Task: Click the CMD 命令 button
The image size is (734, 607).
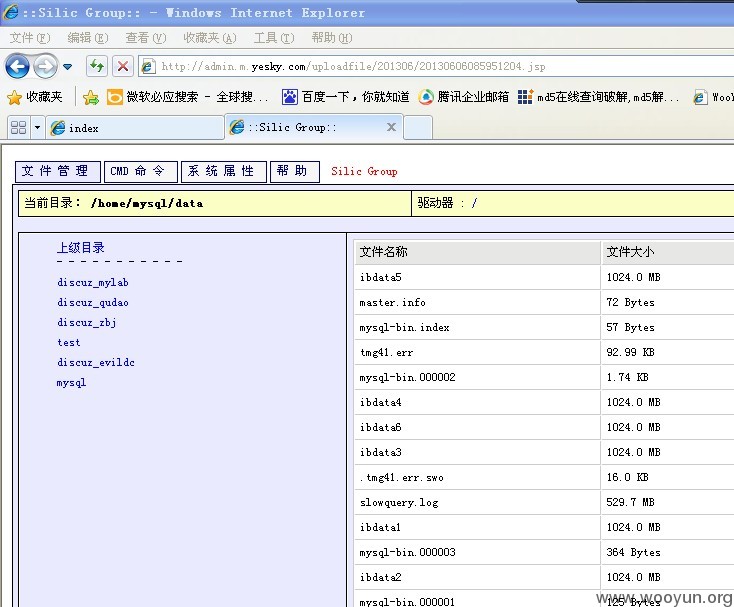Action: pos(141,171)
